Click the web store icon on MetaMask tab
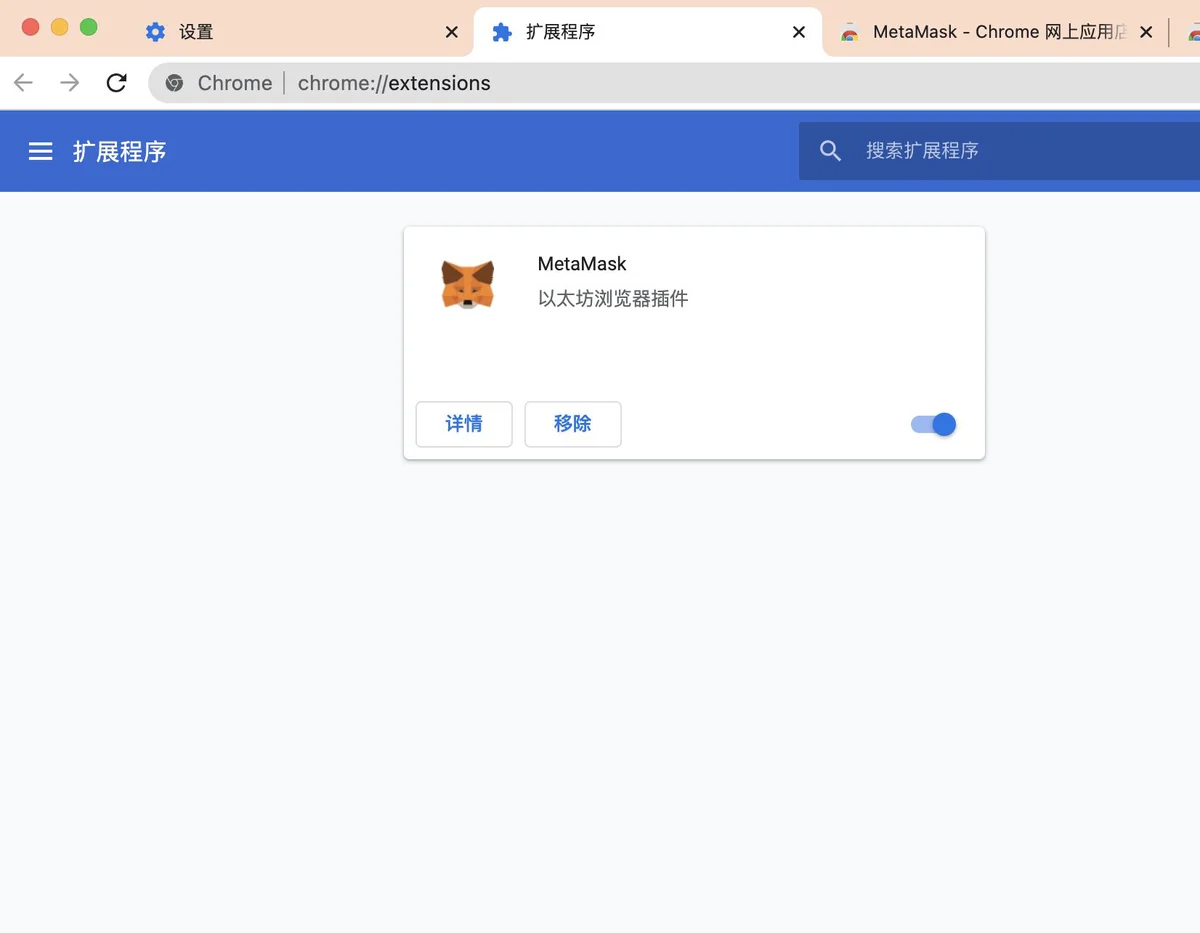 [850, 32]
